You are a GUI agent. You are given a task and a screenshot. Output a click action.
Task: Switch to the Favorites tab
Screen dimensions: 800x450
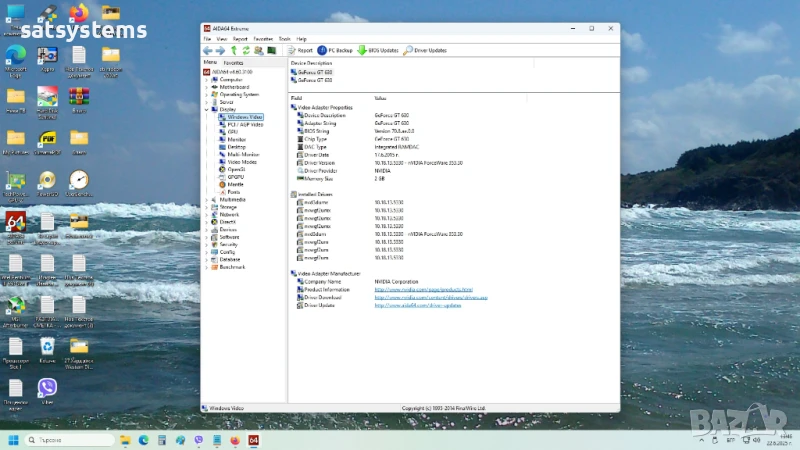tap(233, 62)
